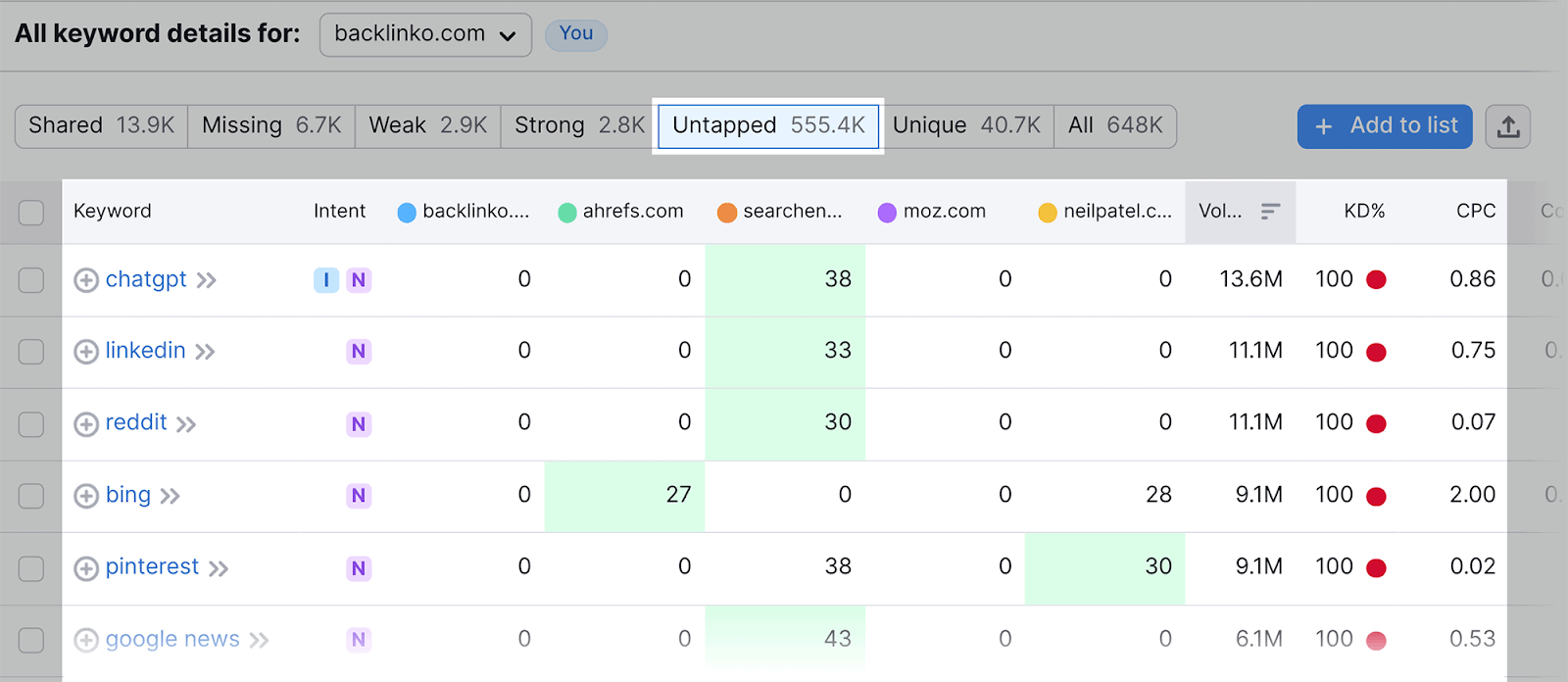This screenshot has height=682, width=1568.
Task: Click the You label badge
Action: point(576,34)
